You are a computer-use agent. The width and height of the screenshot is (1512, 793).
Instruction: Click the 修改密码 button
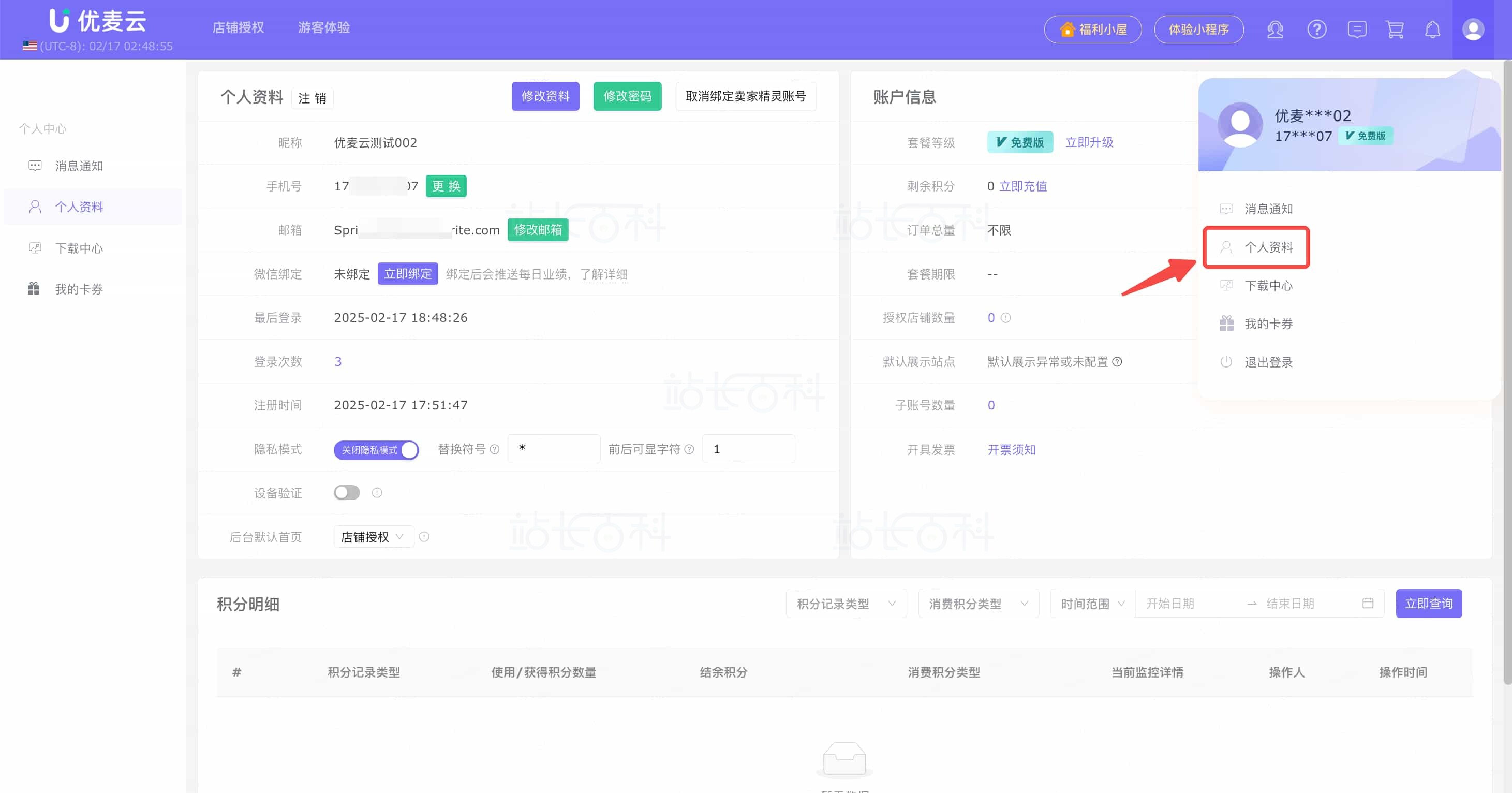pyautogui.click(x=627, y=96)
